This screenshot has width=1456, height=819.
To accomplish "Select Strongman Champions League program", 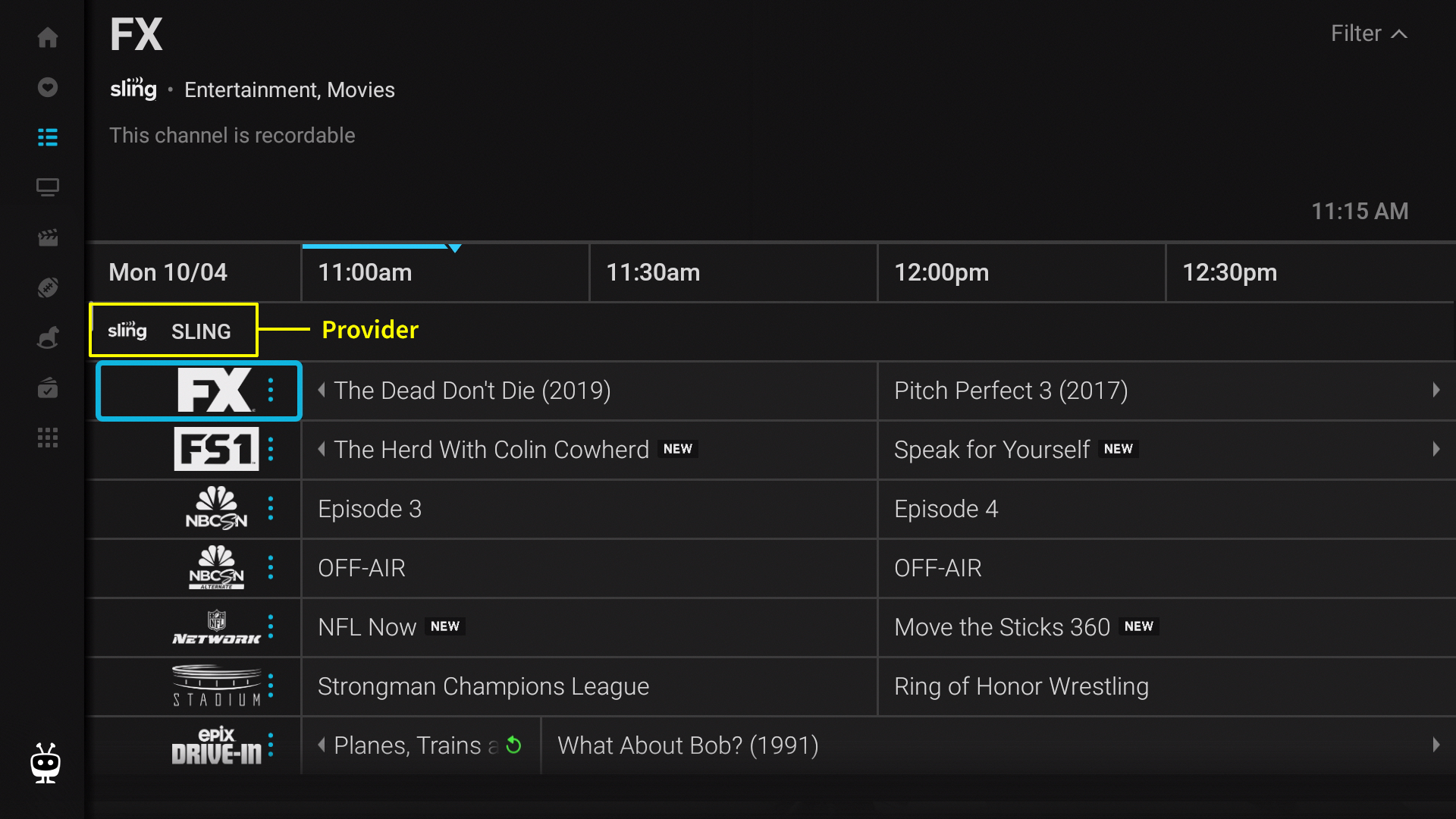I will point(483,686).
